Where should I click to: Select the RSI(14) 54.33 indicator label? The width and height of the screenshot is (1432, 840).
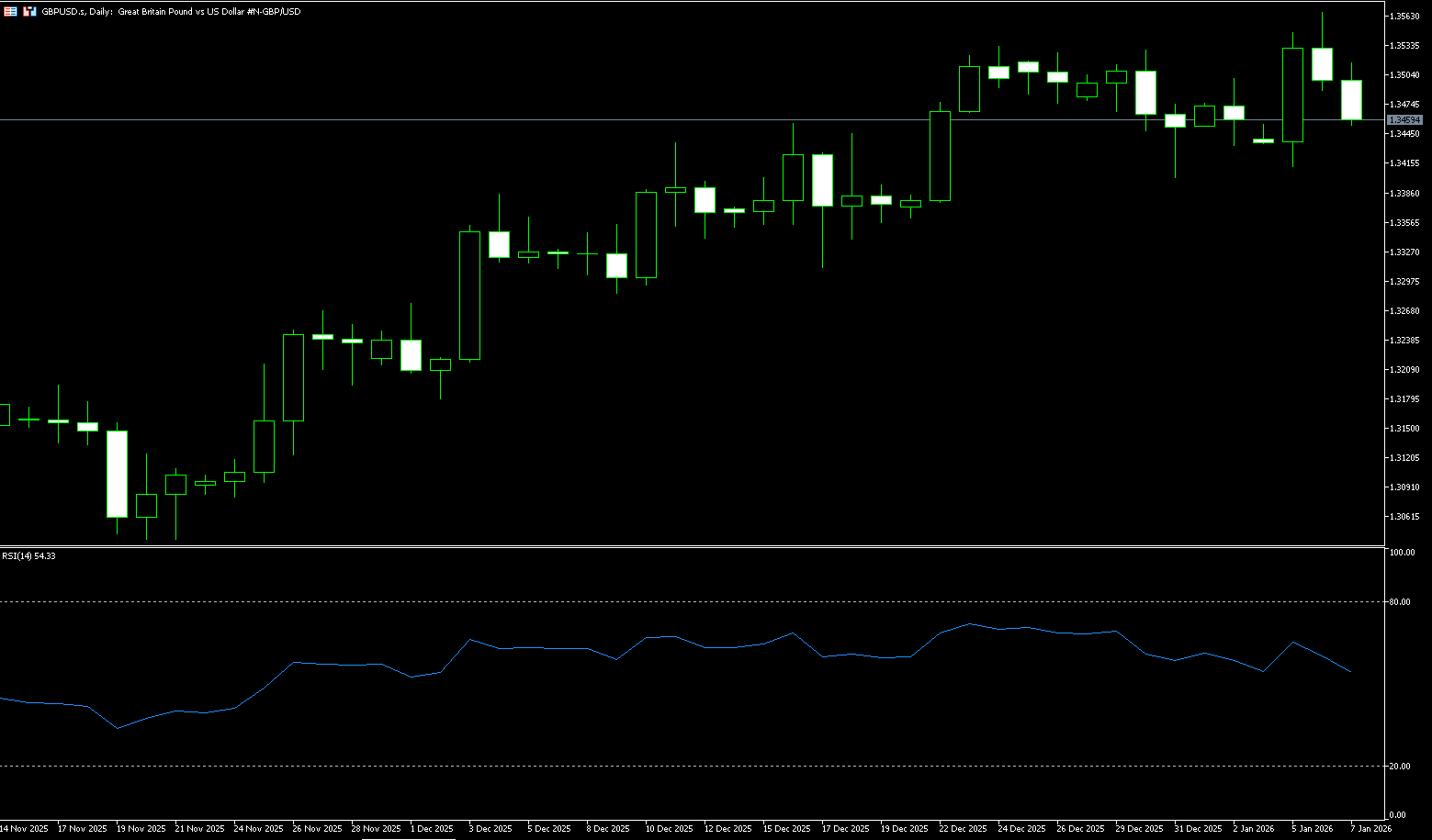tap(28, 556)
